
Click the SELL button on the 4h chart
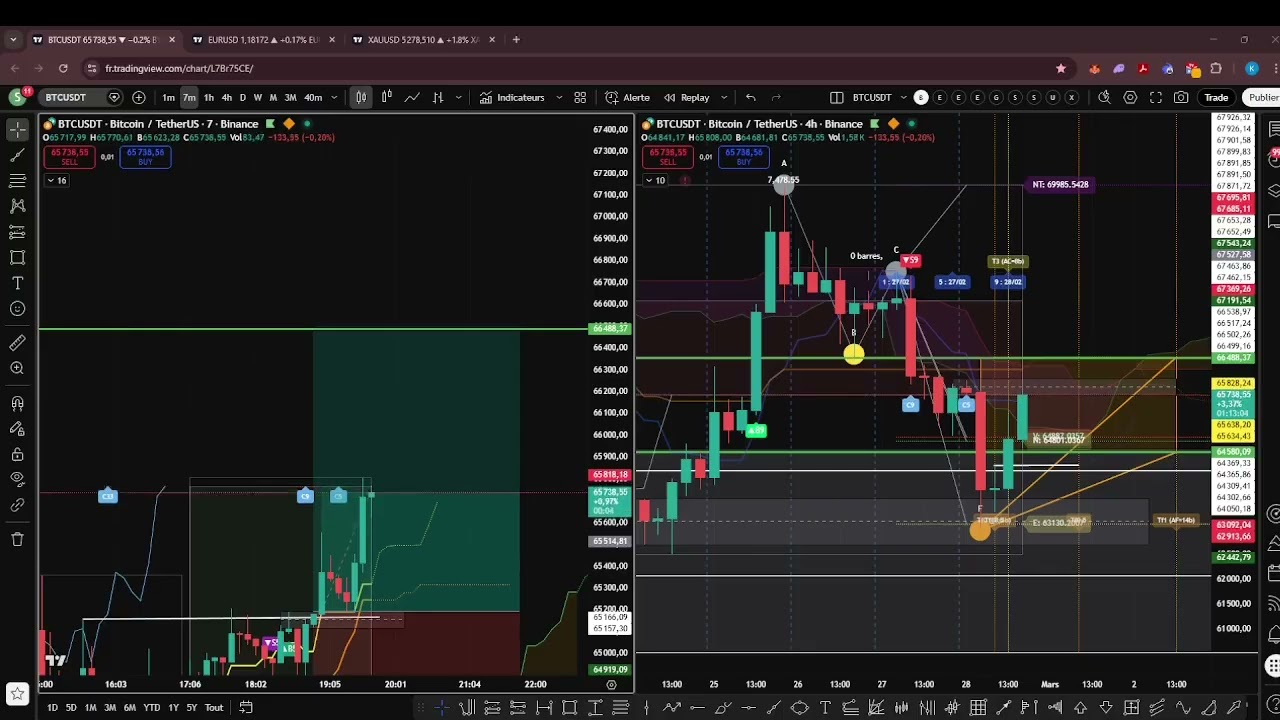pos(668,157)
